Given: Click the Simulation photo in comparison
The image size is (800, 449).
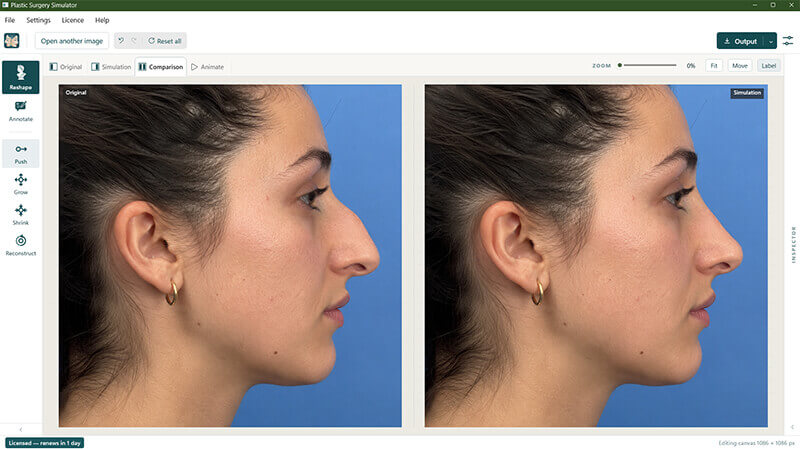Looking at the screenshot, I should coord(596,256).
